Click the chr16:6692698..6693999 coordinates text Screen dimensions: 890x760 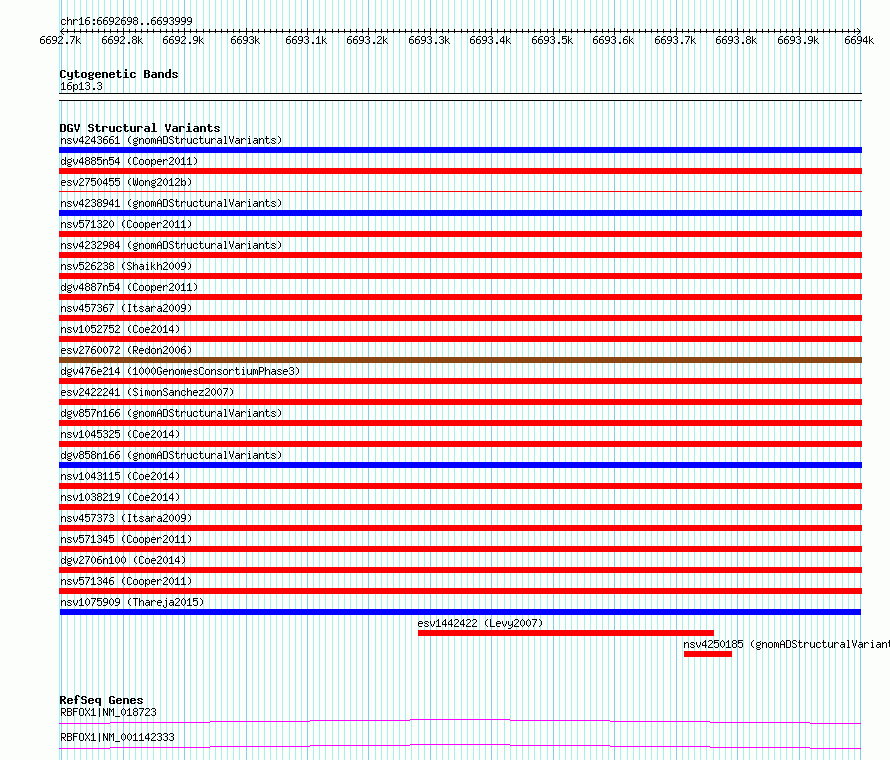(126, 21)
